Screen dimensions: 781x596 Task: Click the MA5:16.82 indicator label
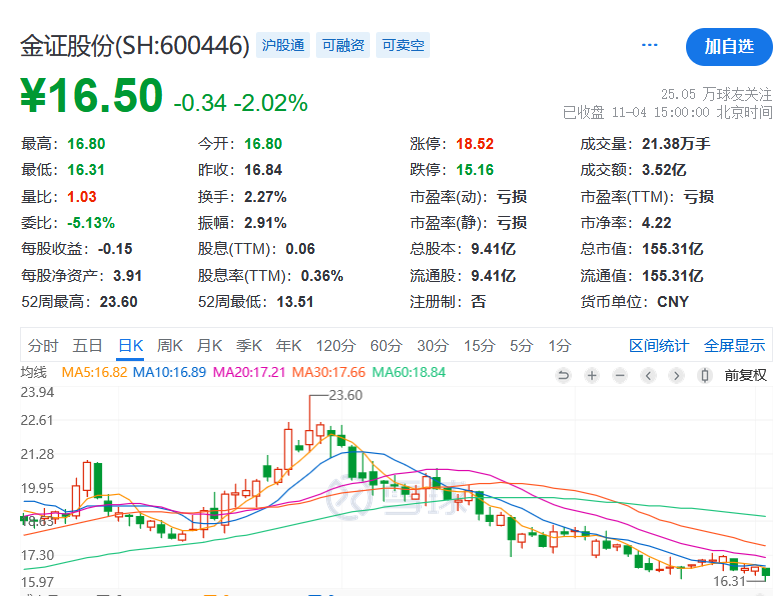(x=94, y=372)
